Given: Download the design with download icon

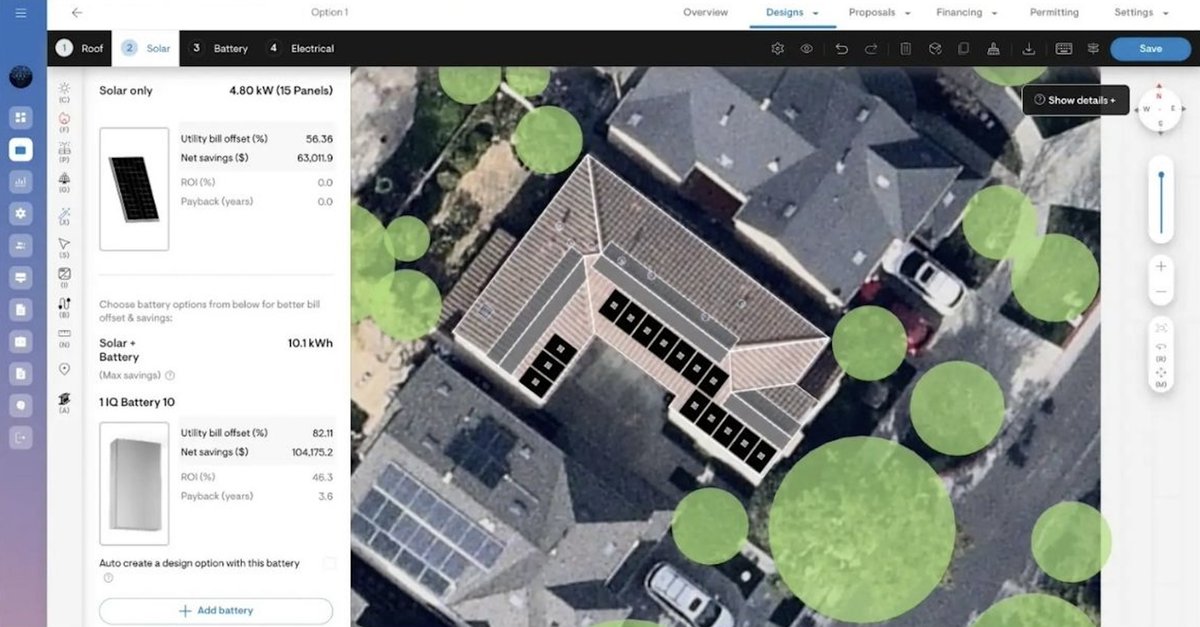Looking at the screenshot, I should pos(1029,48).
